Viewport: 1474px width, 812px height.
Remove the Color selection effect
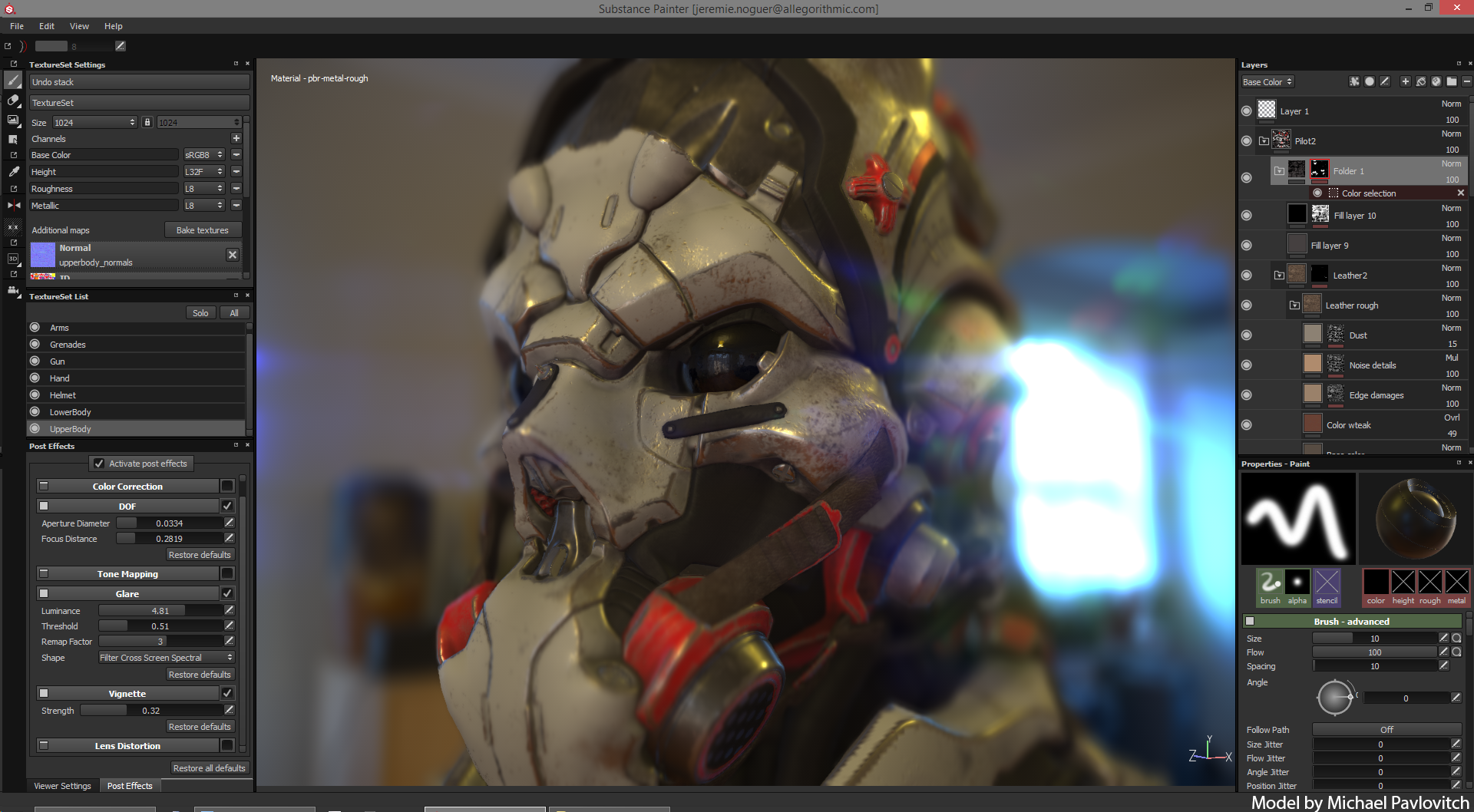1460,193
